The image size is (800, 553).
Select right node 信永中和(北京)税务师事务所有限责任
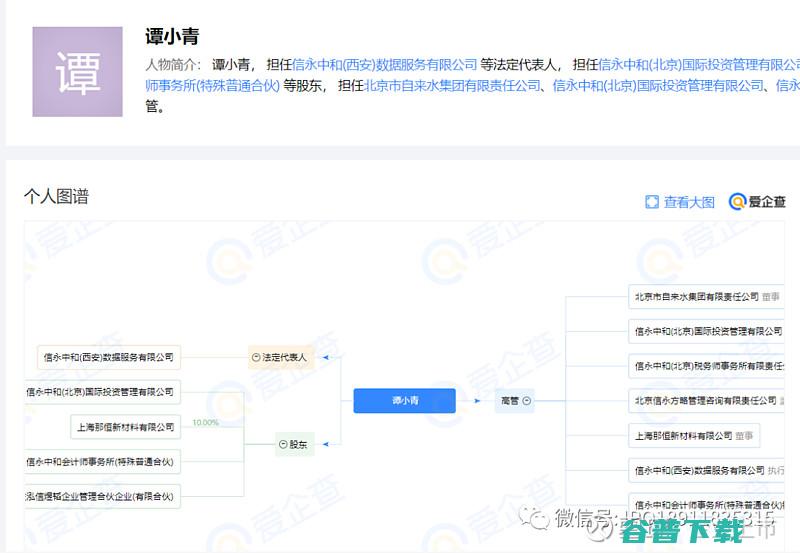click(706, 366)
